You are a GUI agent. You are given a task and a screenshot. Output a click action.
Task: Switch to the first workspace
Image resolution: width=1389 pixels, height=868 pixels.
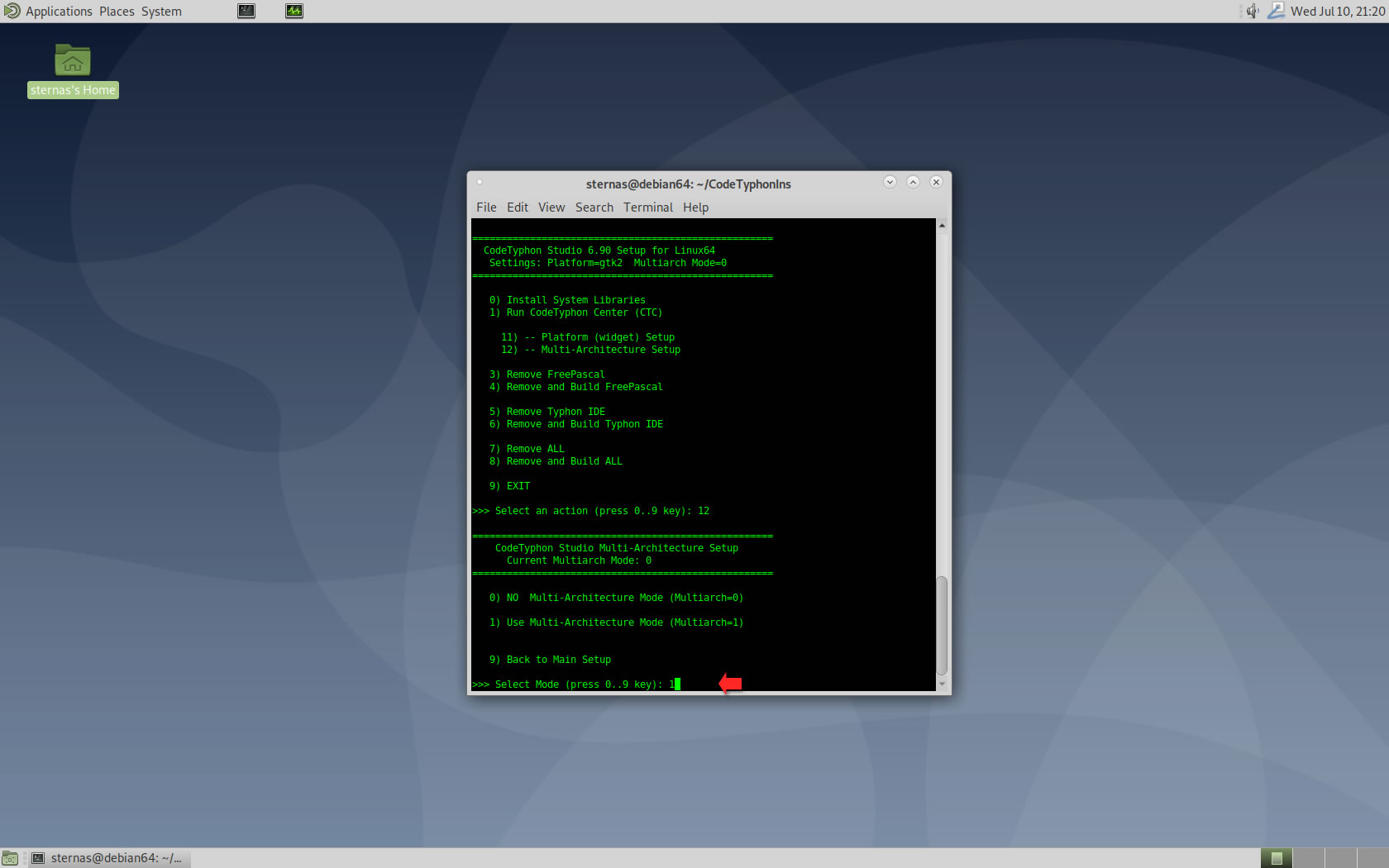pos(1276,858)
